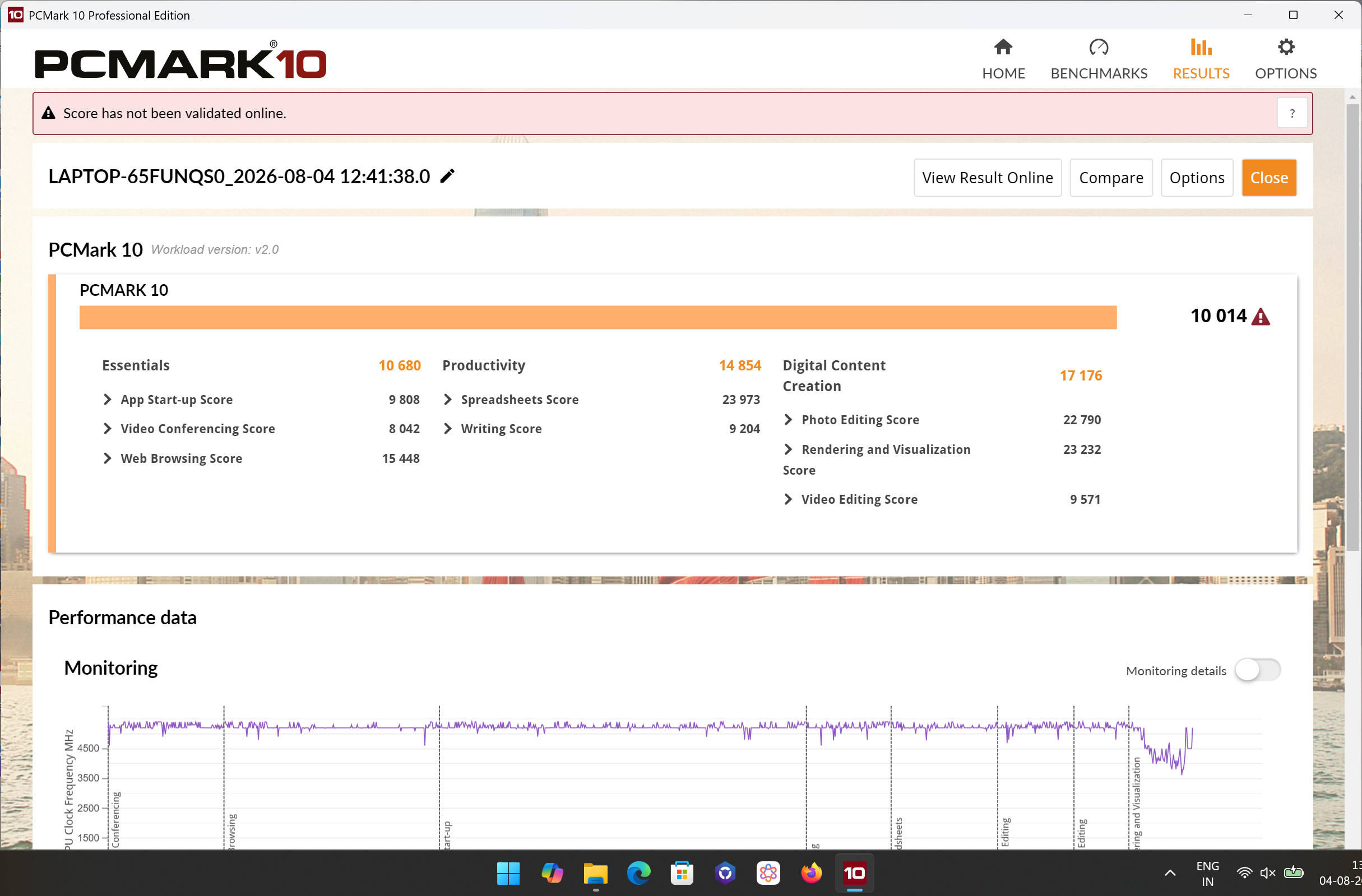Open the pink flower-icon app in taskbar
The height and width of the screenshot is (896, 1362).
point(768,873)
